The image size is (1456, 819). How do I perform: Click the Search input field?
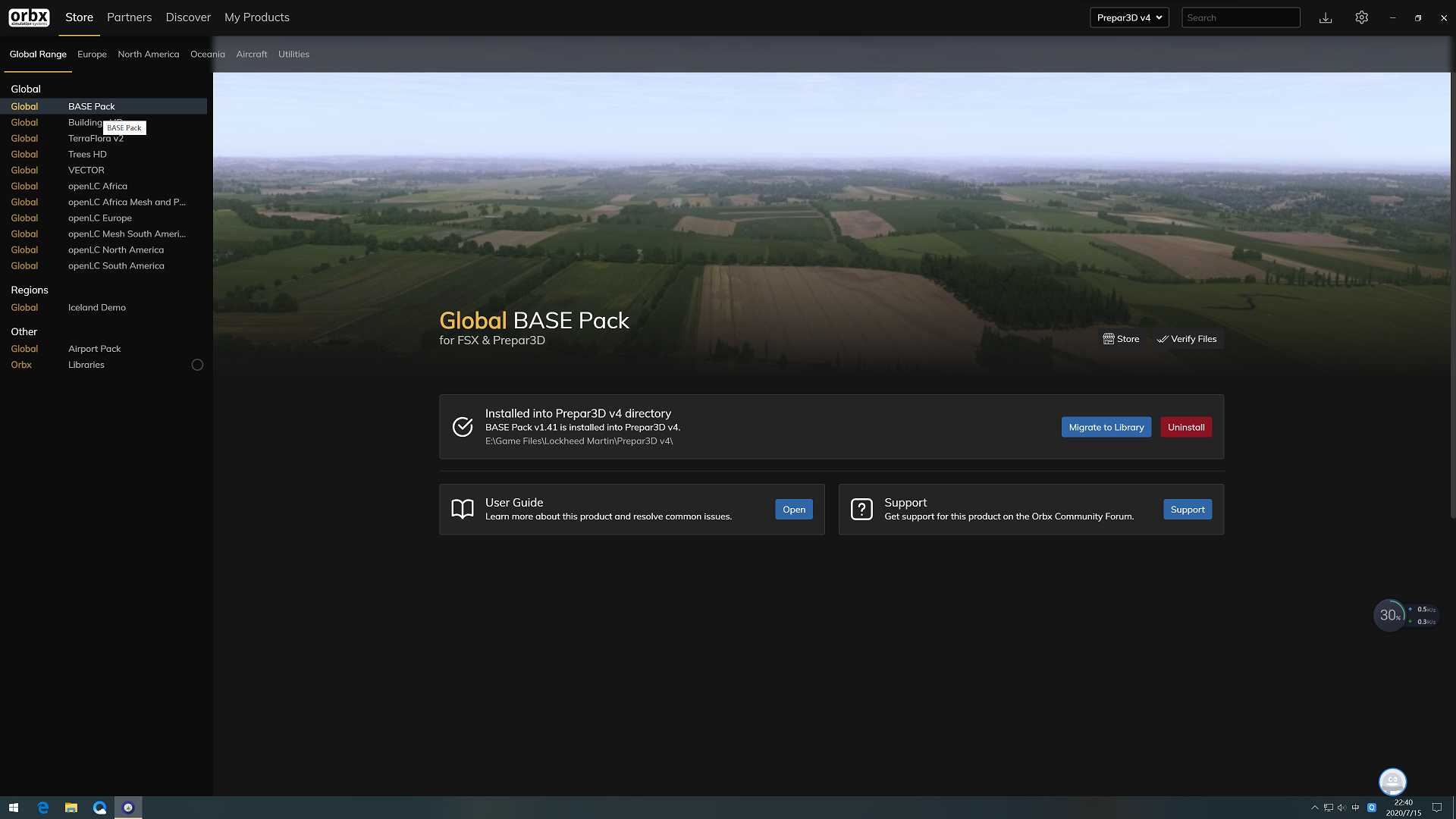pyautogui.click(x=1241, y=17)
